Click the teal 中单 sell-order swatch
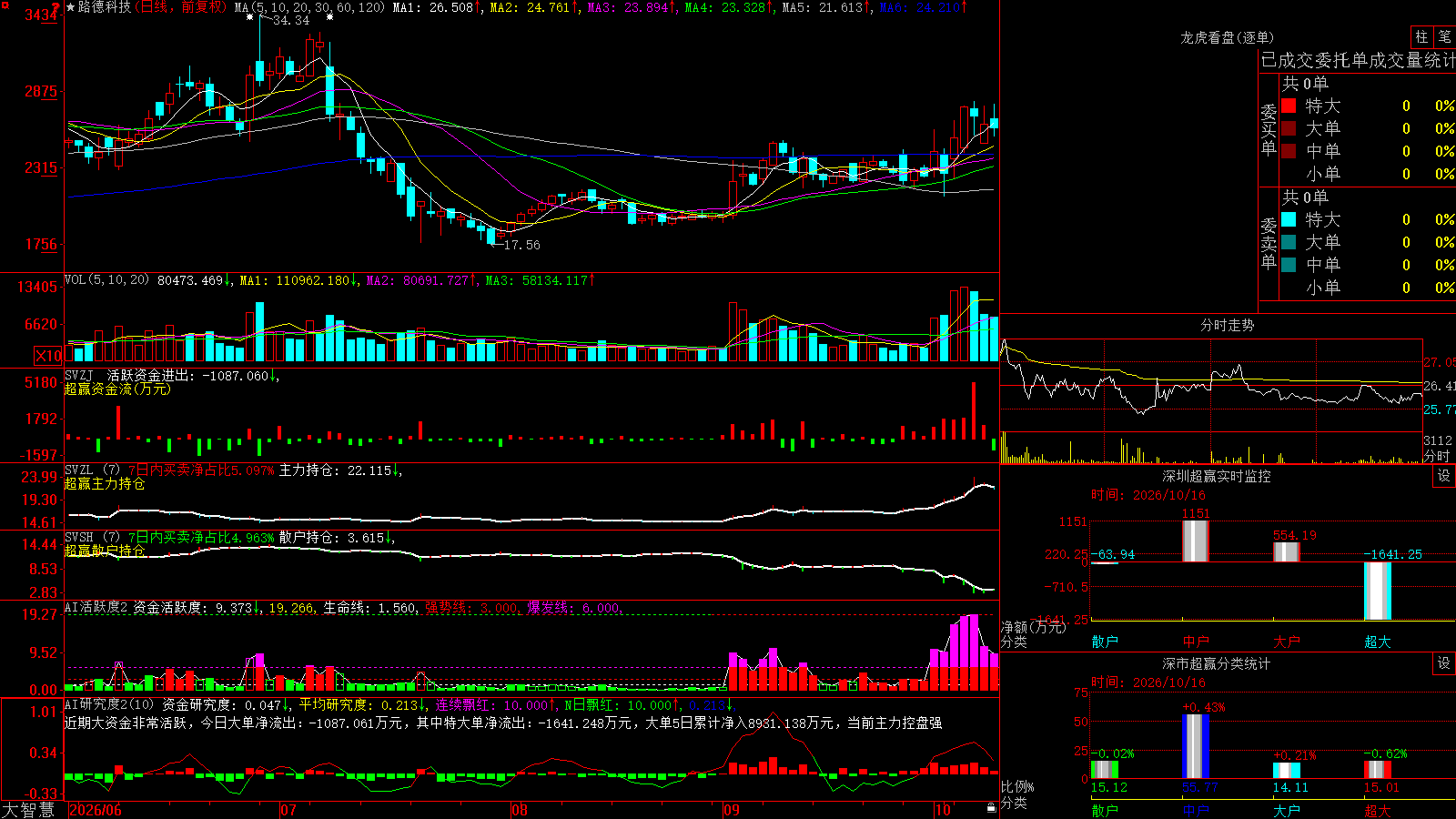This screenshot has height=819, width=1456. coord(1289,265)
